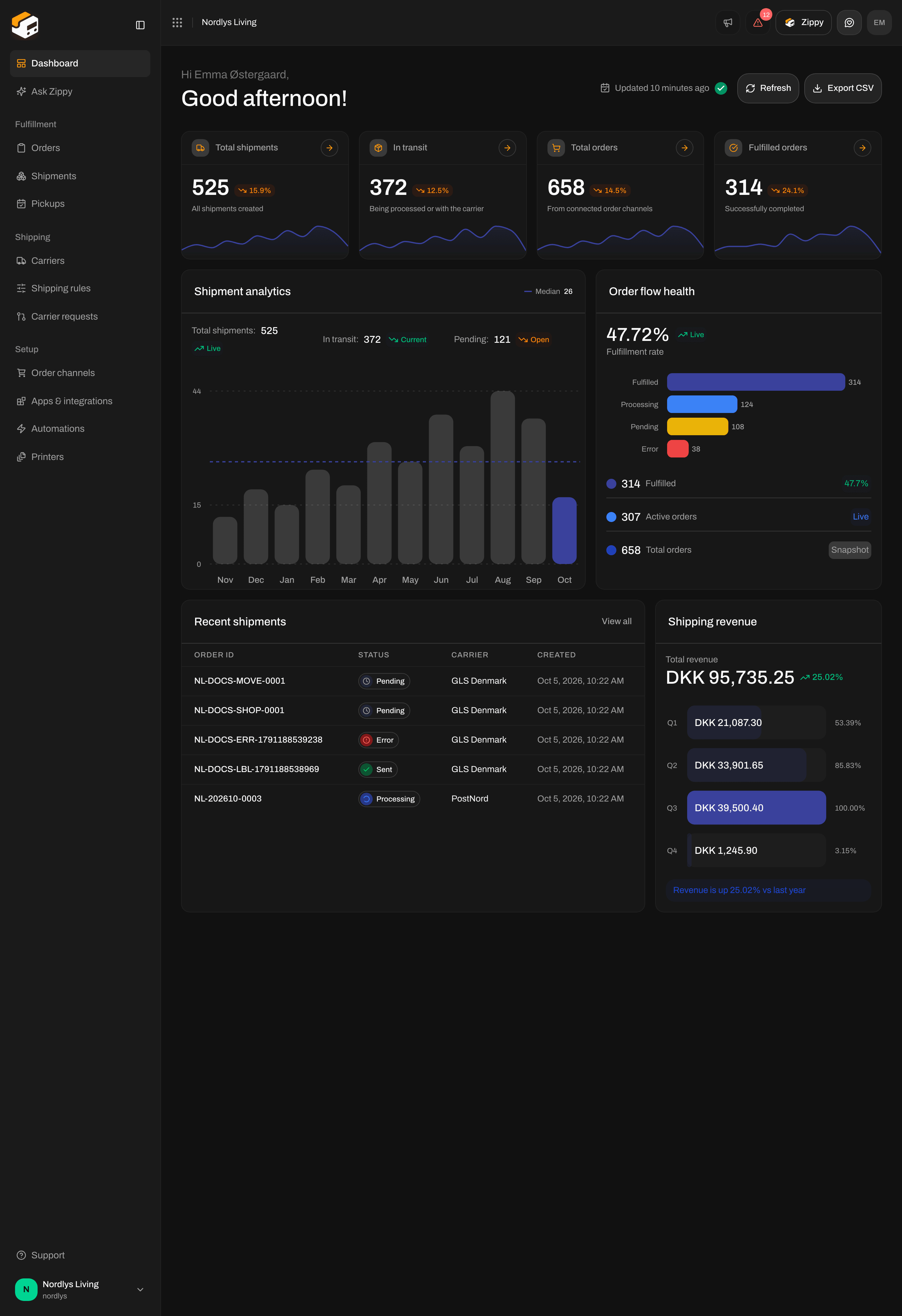Image resolution: width=902 pixels, height=1316 pixels.
Task: Open Shipments in sidebar
Action: pos(80,176)
